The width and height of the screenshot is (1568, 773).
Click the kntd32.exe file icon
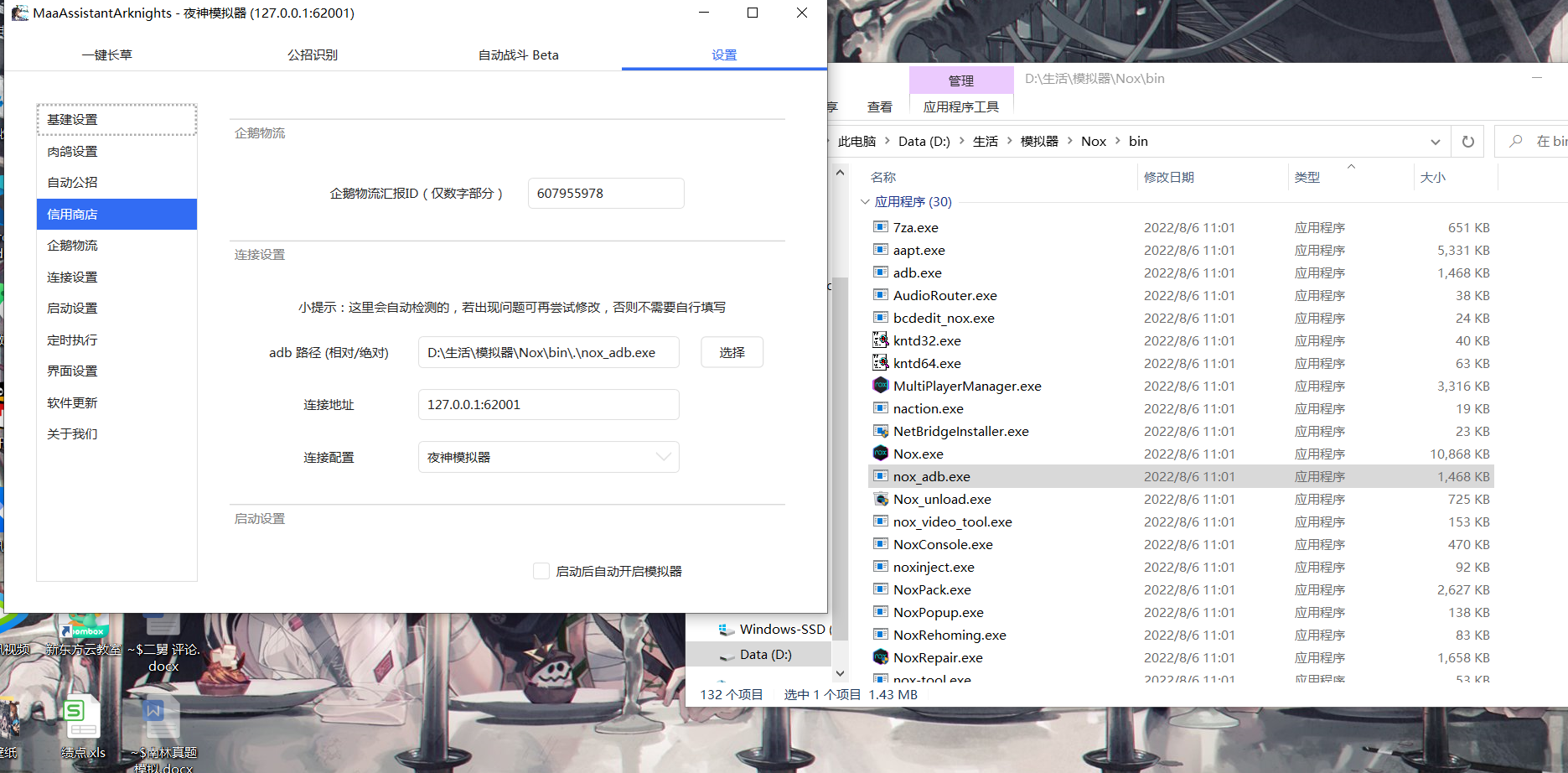click(x=881, y=340)
